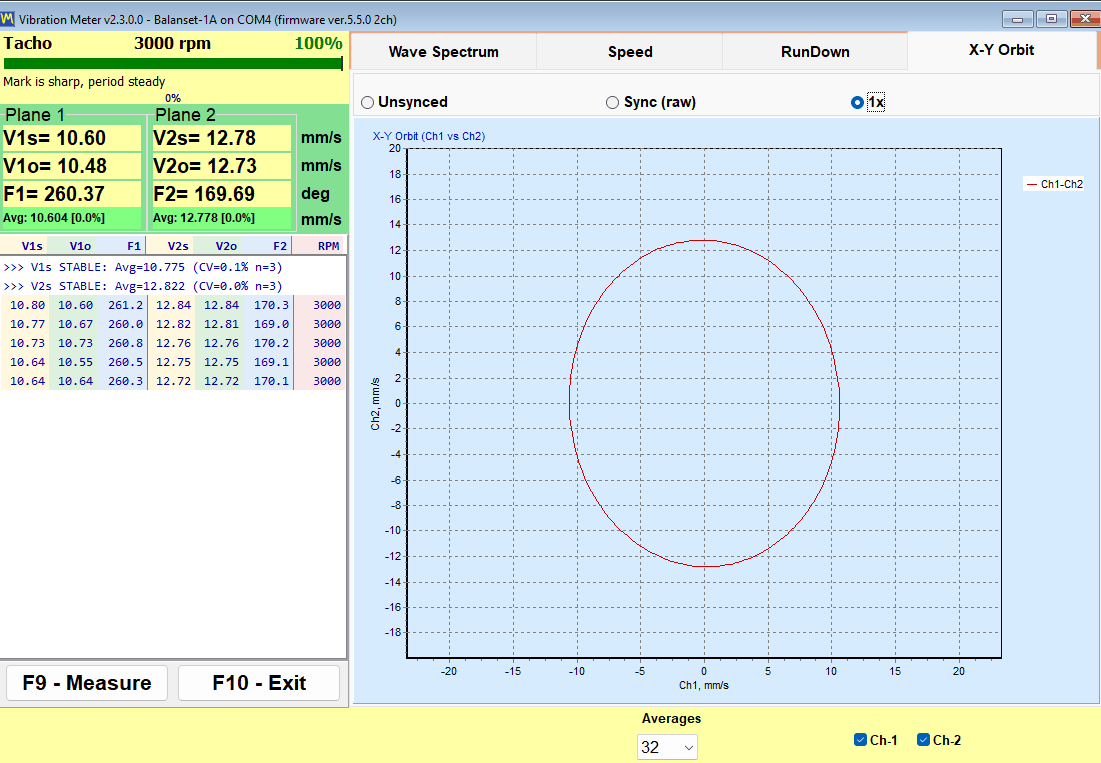Click the F10 - Exit button
1101x763 pixels.
click(259, 683)
